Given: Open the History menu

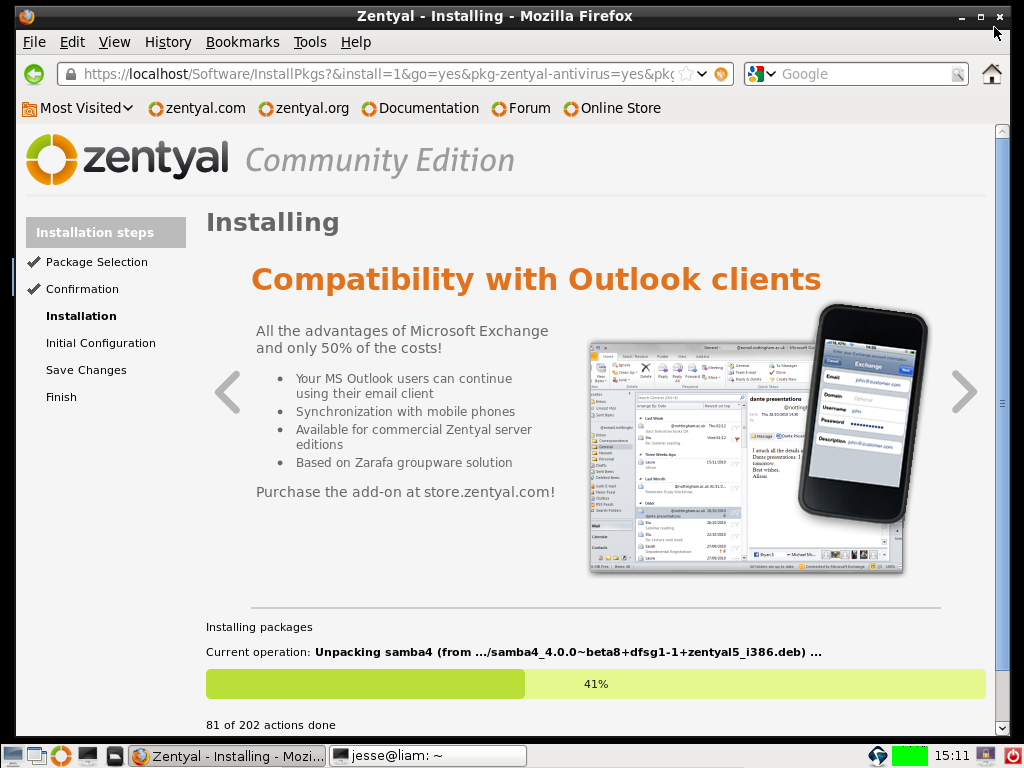Looking at the screenshot, I should (x=168, y=42).
